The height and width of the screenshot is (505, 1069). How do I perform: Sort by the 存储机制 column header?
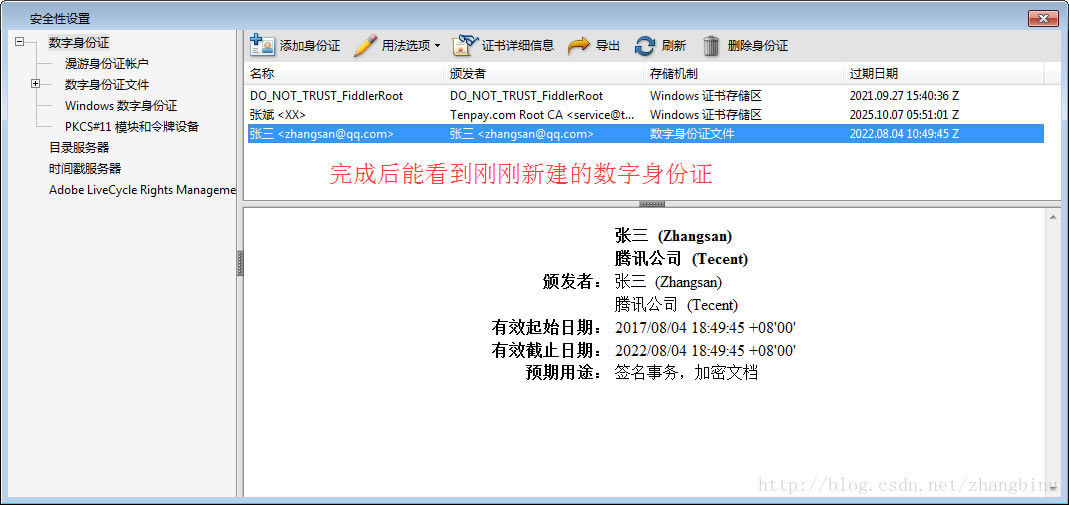(743, 74)
